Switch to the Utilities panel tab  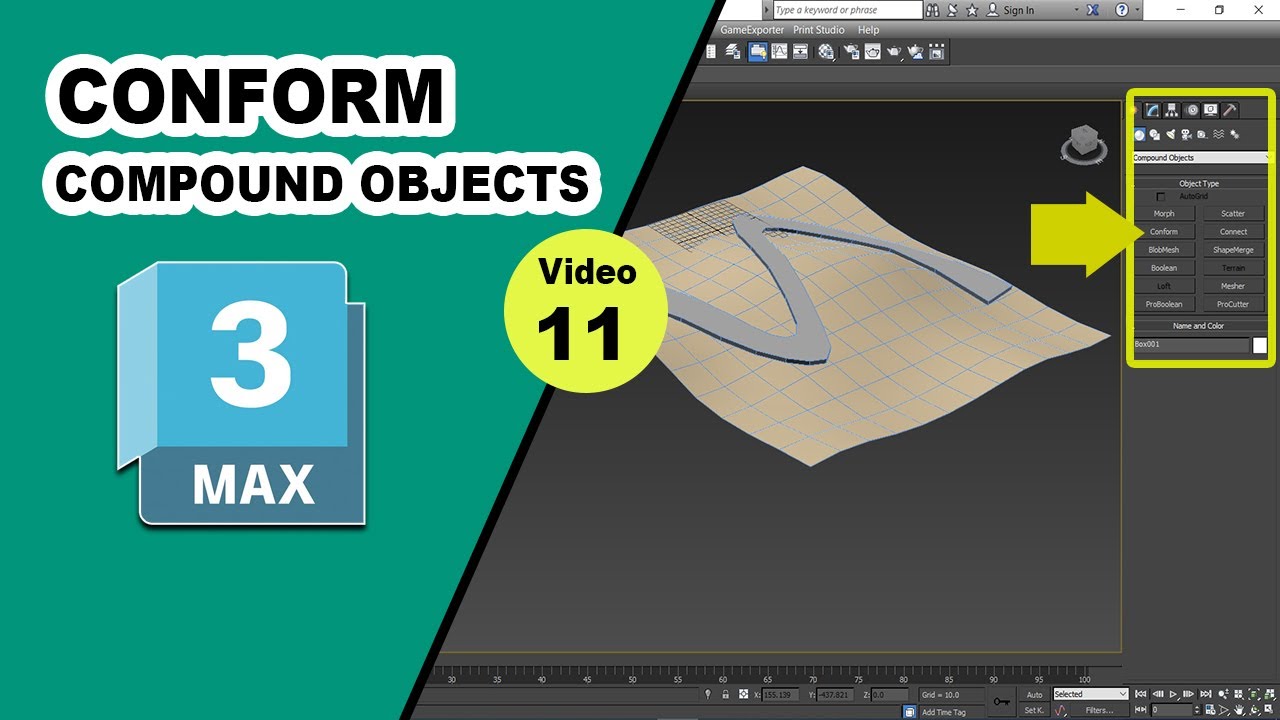point(1230,110)
